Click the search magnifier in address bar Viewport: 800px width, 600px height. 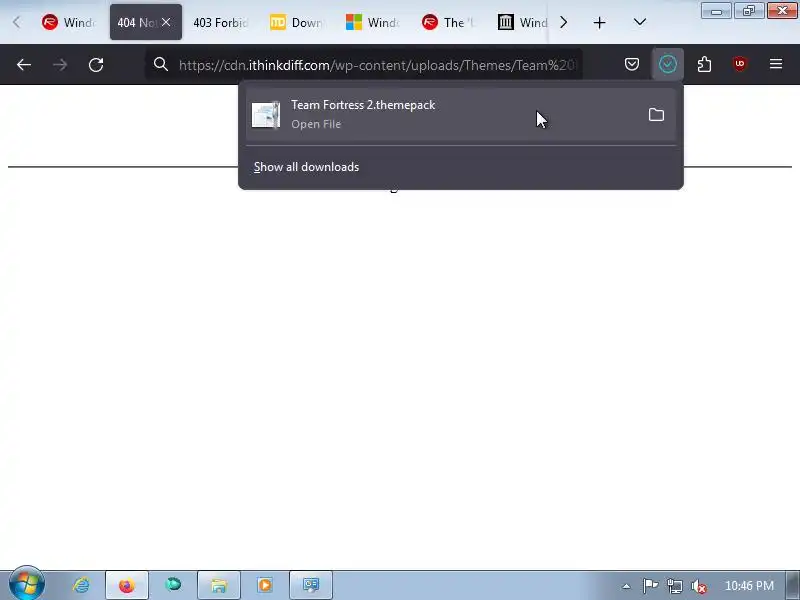click(x=161, y=64)
